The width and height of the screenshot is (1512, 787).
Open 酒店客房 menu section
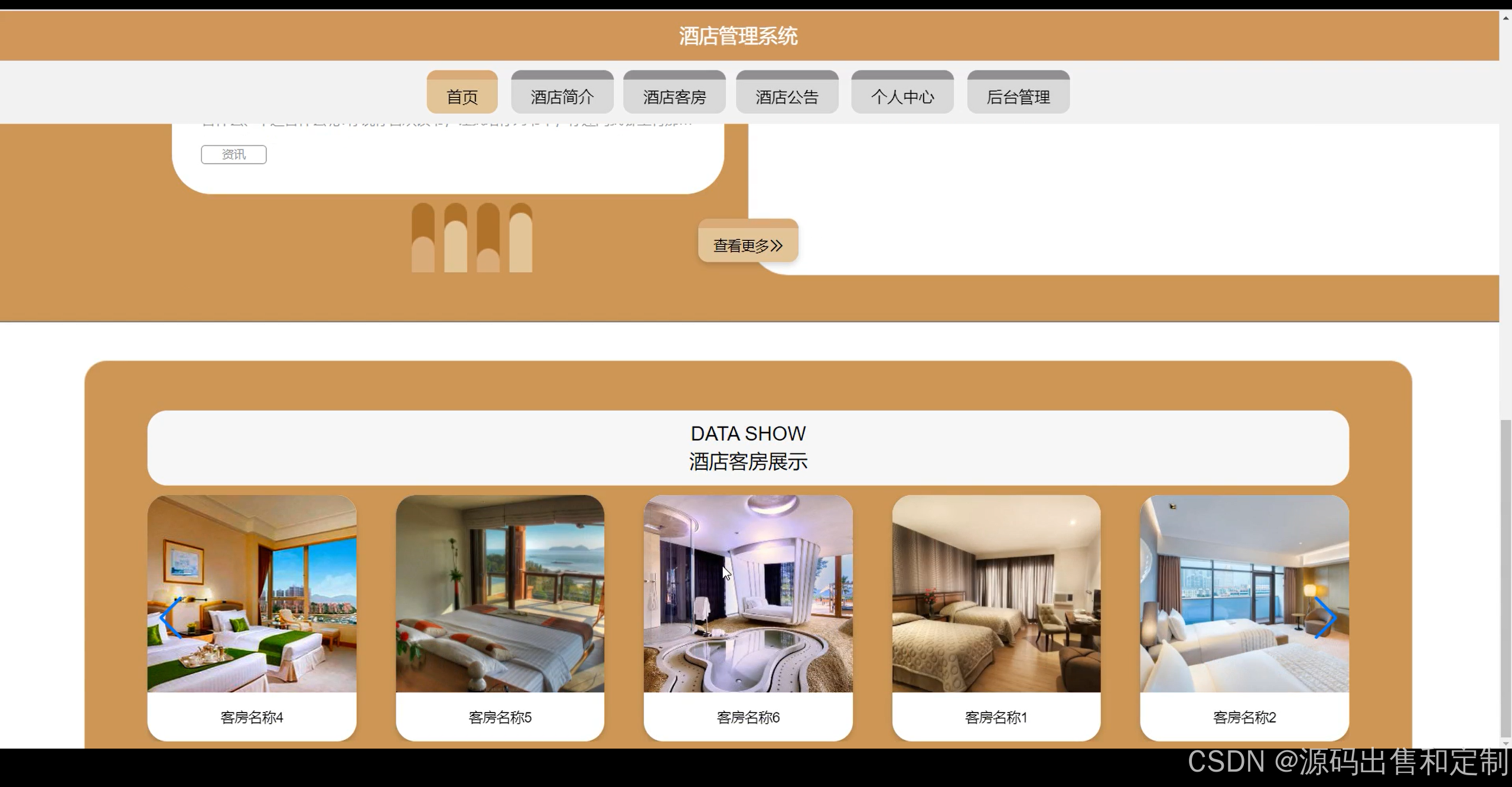coord(675,96)
